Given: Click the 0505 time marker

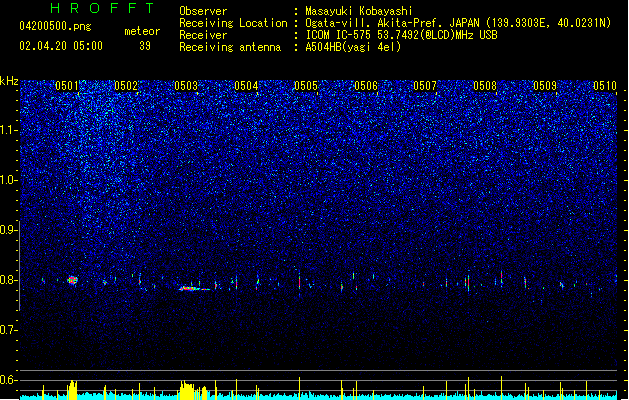Looking at the screenshot, I should point(306,86).
